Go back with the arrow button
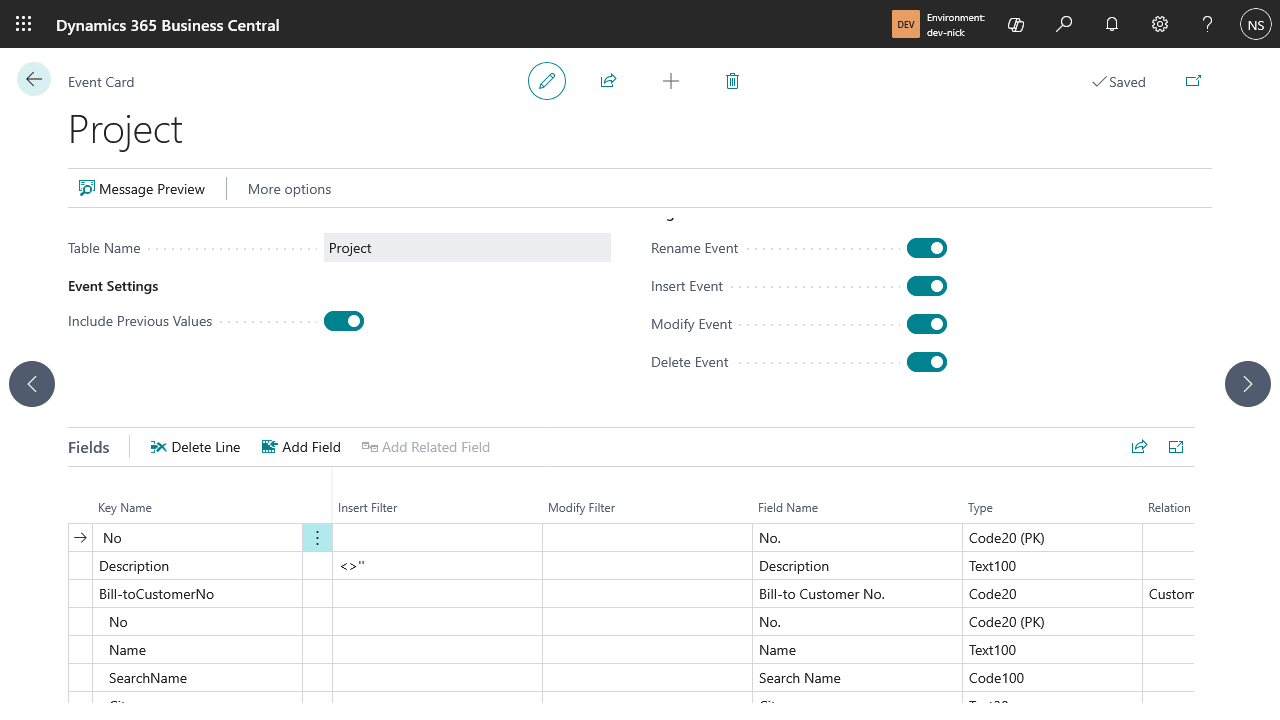 coord(34,79)
